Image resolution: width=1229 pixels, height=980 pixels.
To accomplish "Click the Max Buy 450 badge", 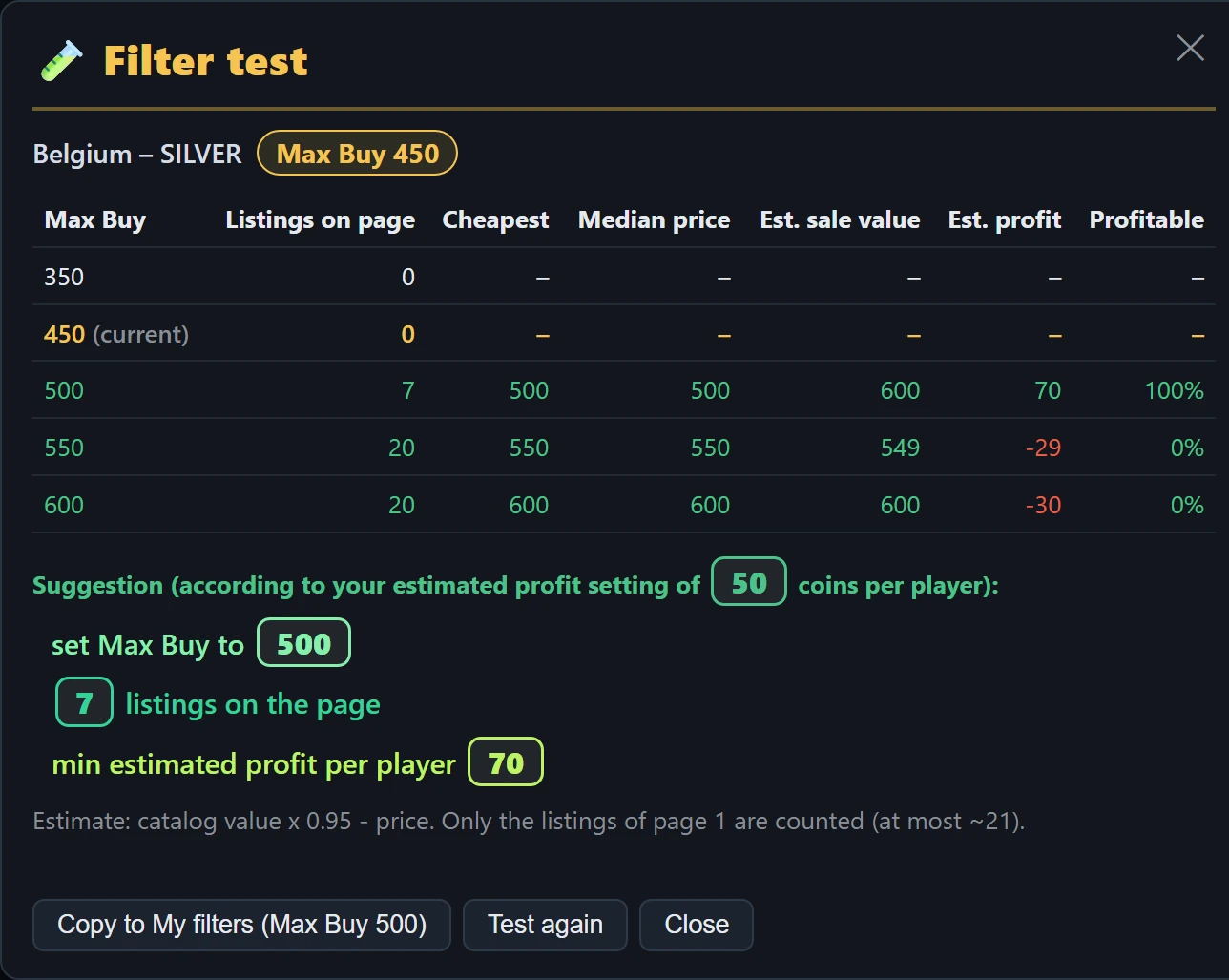I will tap(357, 154).
